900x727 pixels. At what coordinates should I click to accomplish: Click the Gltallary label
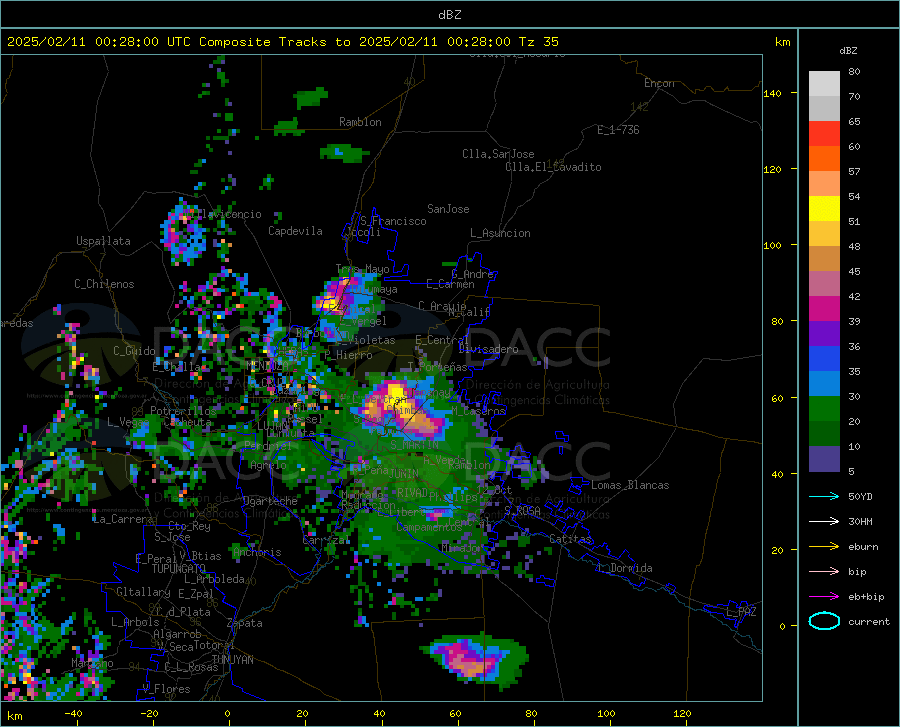[143, 592]
